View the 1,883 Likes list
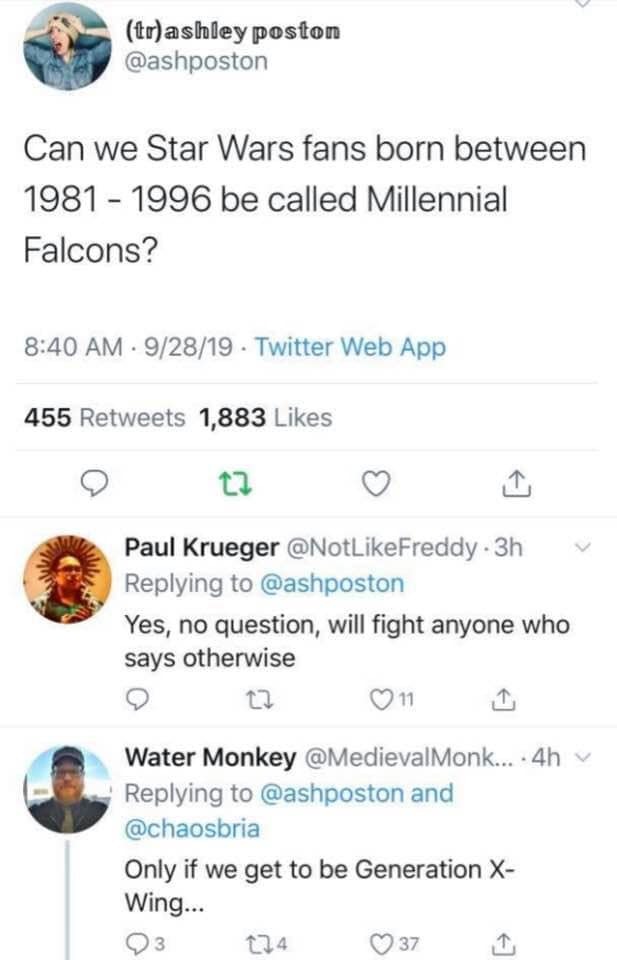 tap(266, 417)
